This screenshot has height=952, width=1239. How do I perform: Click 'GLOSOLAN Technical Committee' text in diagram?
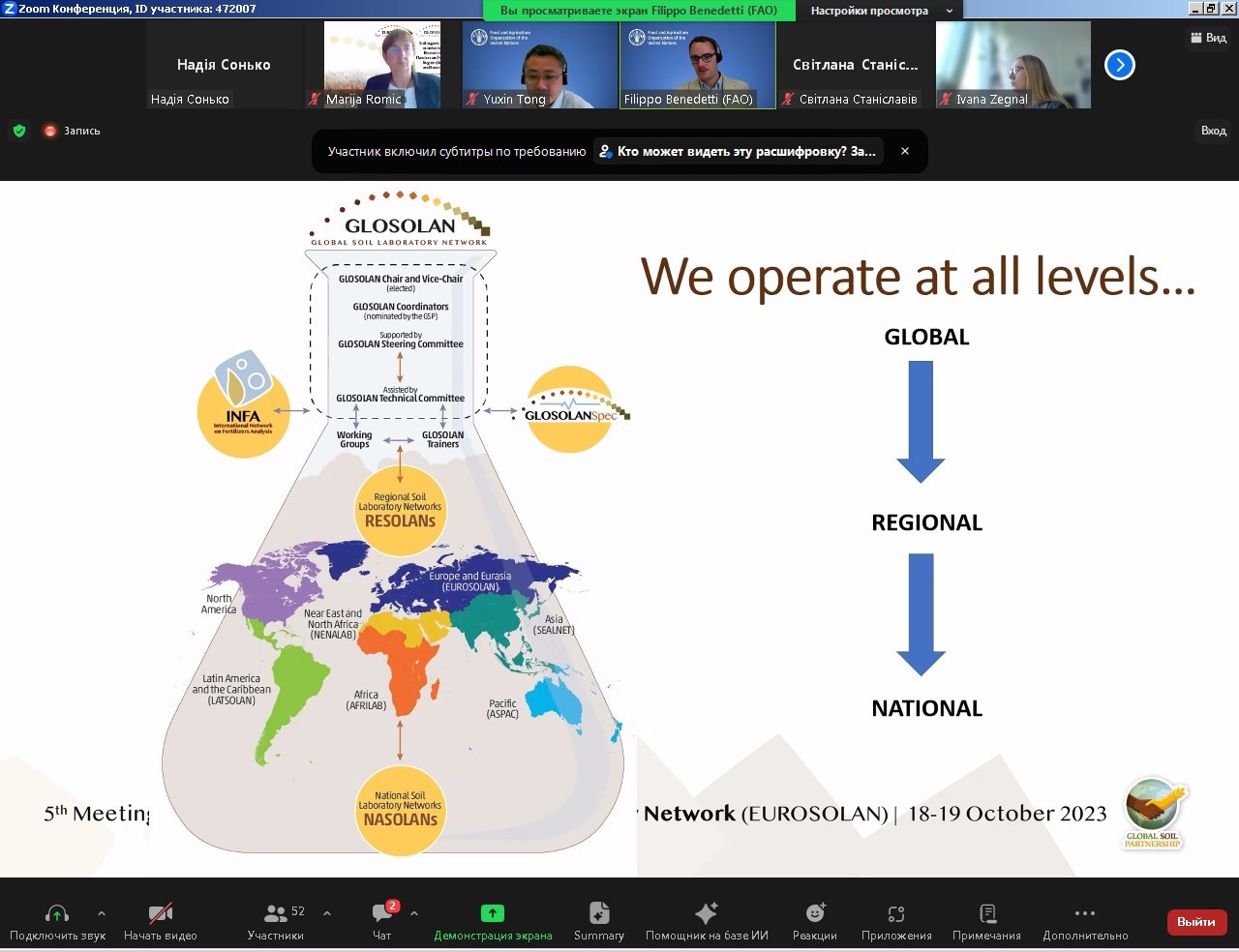(x=400, y=398)
